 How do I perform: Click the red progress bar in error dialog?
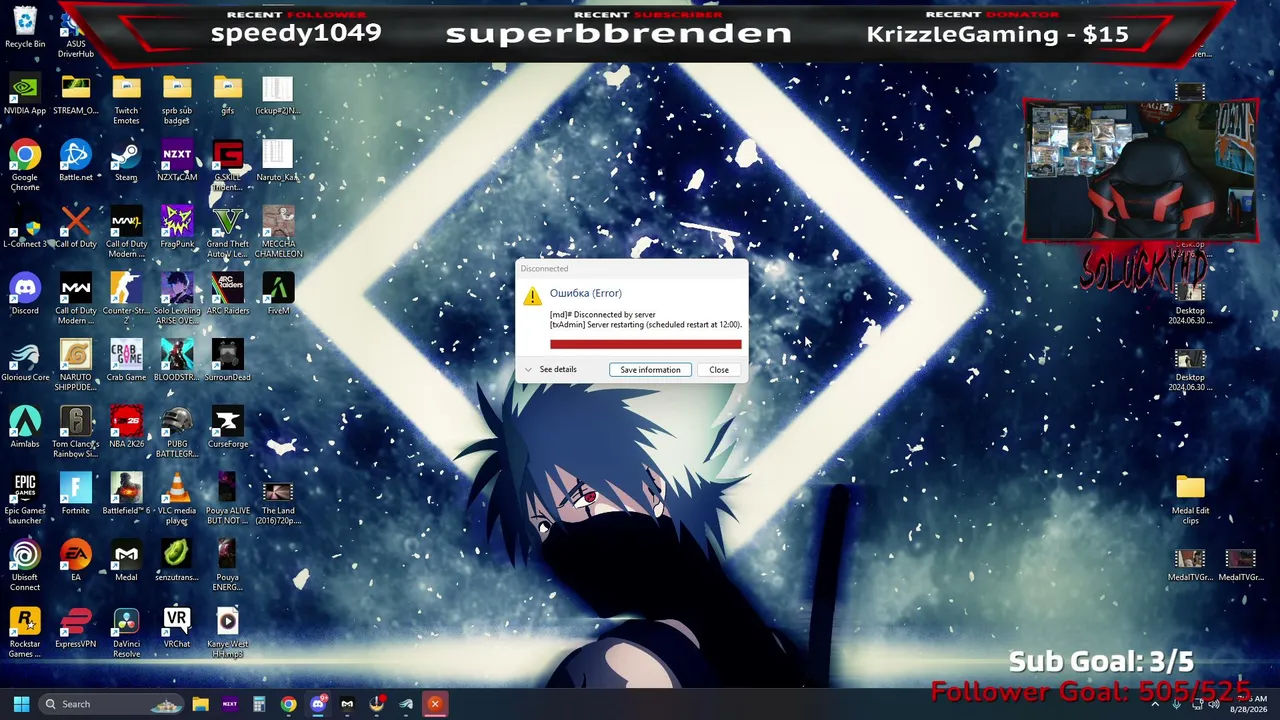(x=646, y=344)
